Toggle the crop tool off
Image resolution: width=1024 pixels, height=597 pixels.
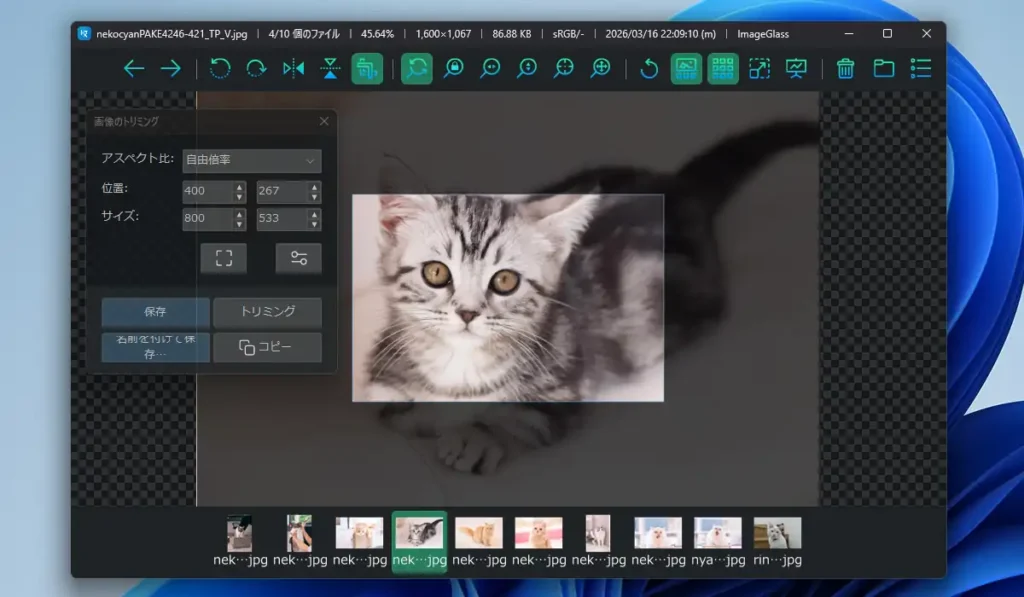pos(366,69)
